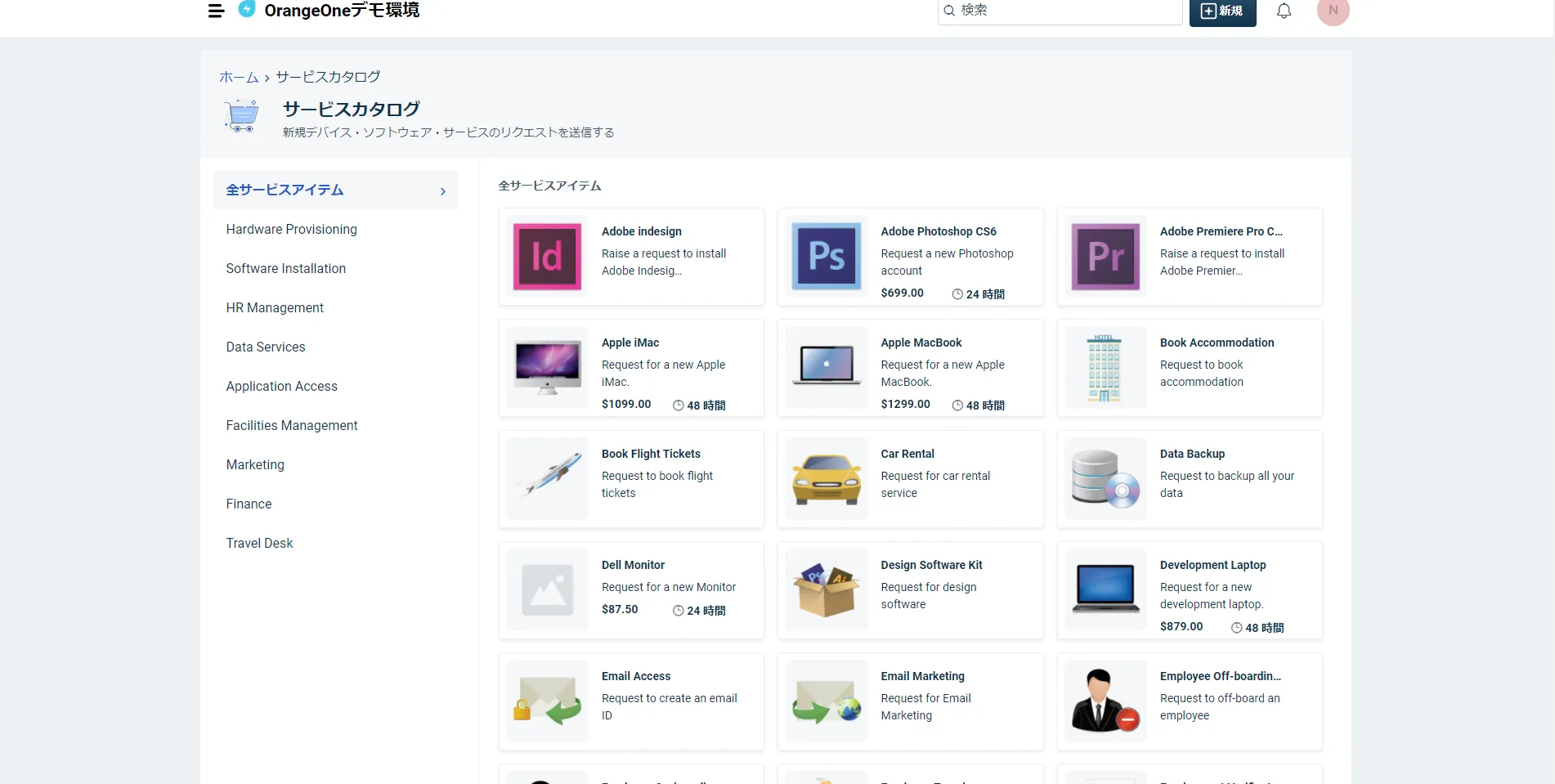Open Car Rental item title
This screenshot has width=1555, height=784.
click(x=907, y=454)
